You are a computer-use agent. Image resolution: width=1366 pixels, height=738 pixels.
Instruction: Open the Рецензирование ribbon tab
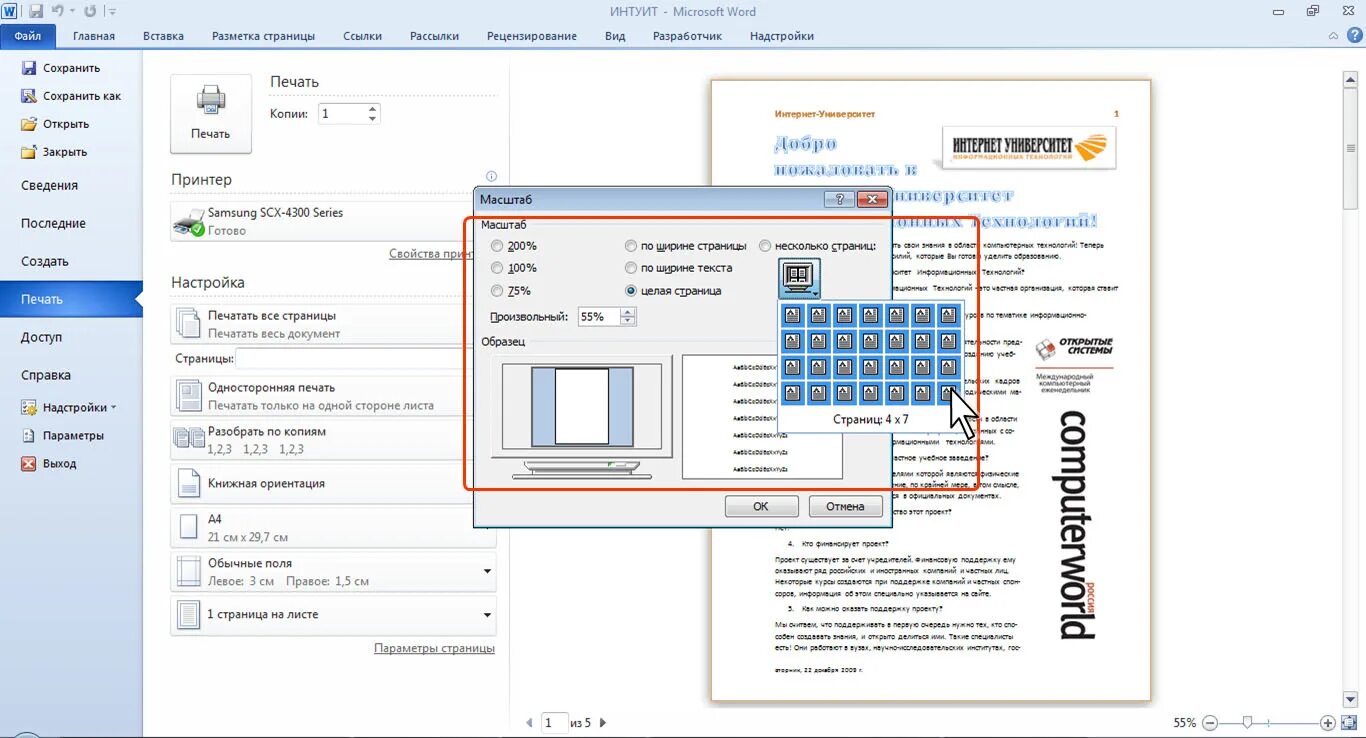(532, 36)
